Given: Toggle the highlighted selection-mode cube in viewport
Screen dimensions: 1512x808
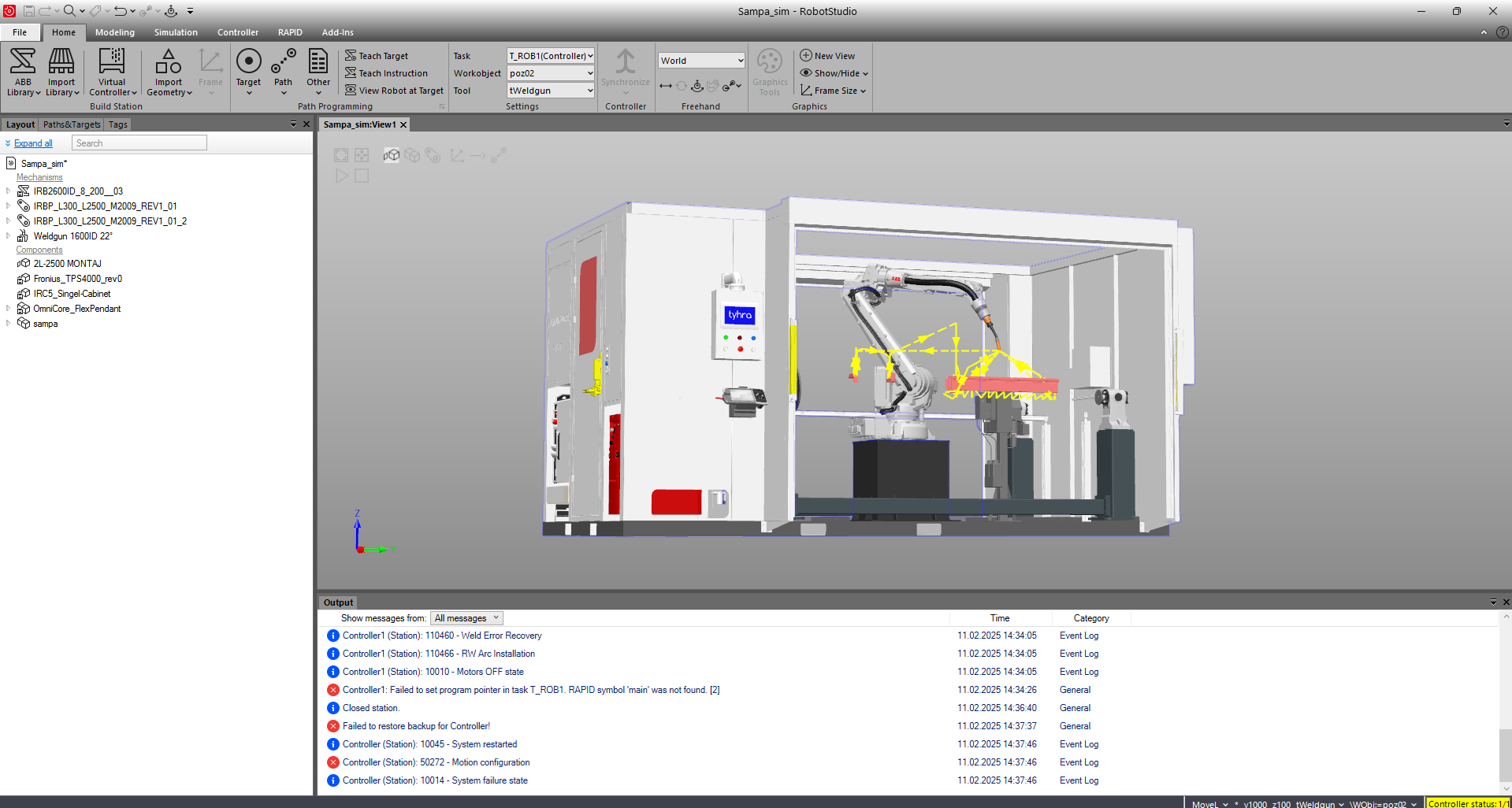Looking at the screenshot, I should click(x=392, y=155).
